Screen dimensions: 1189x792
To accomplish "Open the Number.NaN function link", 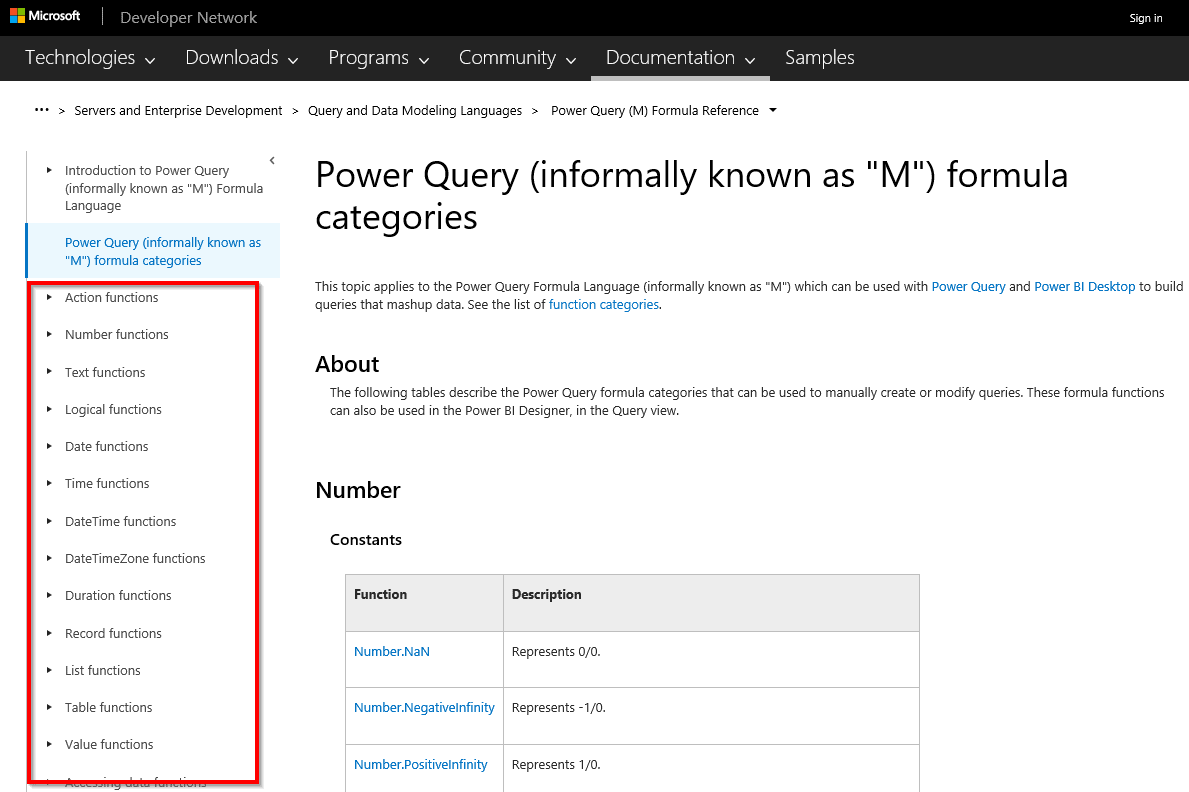I will [x=392, y=651].
